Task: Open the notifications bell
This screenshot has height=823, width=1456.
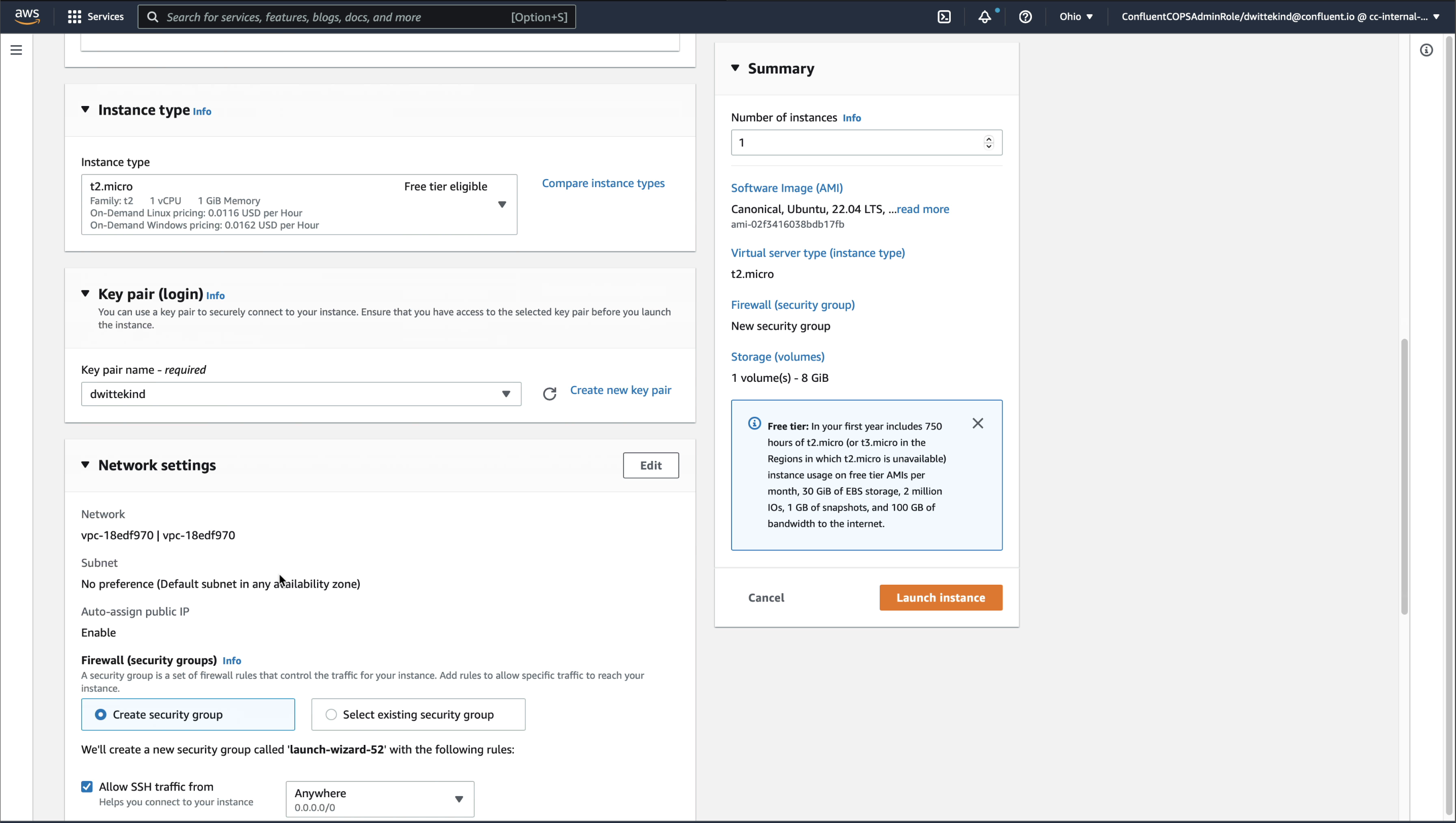Action: [984, 17]
